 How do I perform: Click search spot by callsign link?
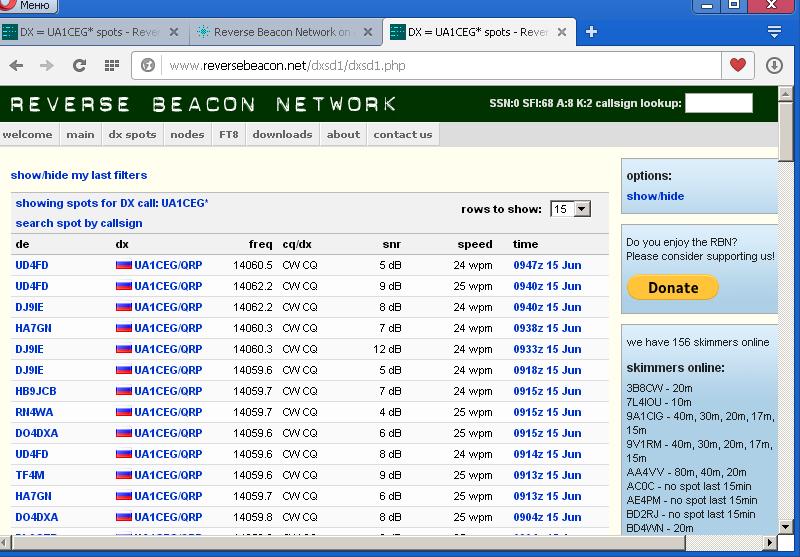79,223
